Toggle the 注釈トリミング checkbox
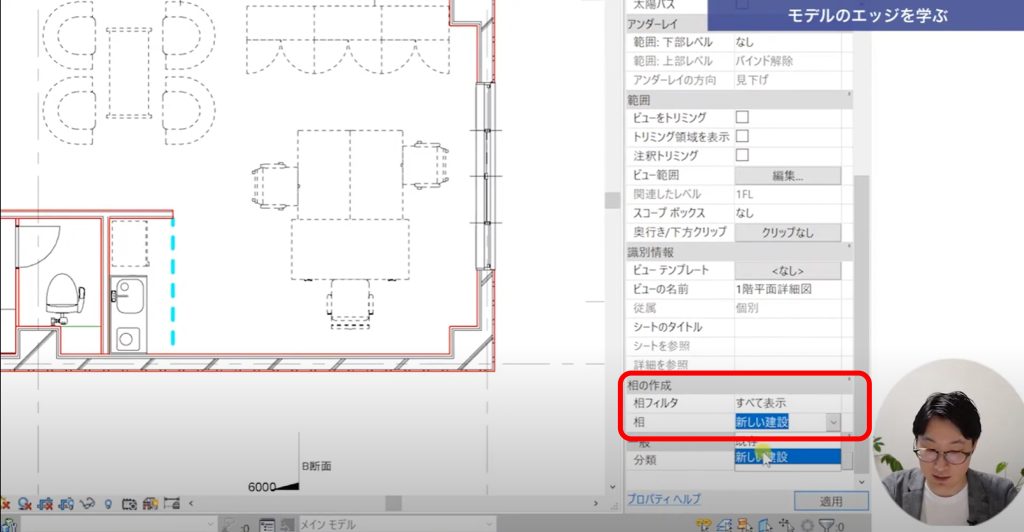The image size is (1024, 532). pyautogui.click(x=742, y=155)
